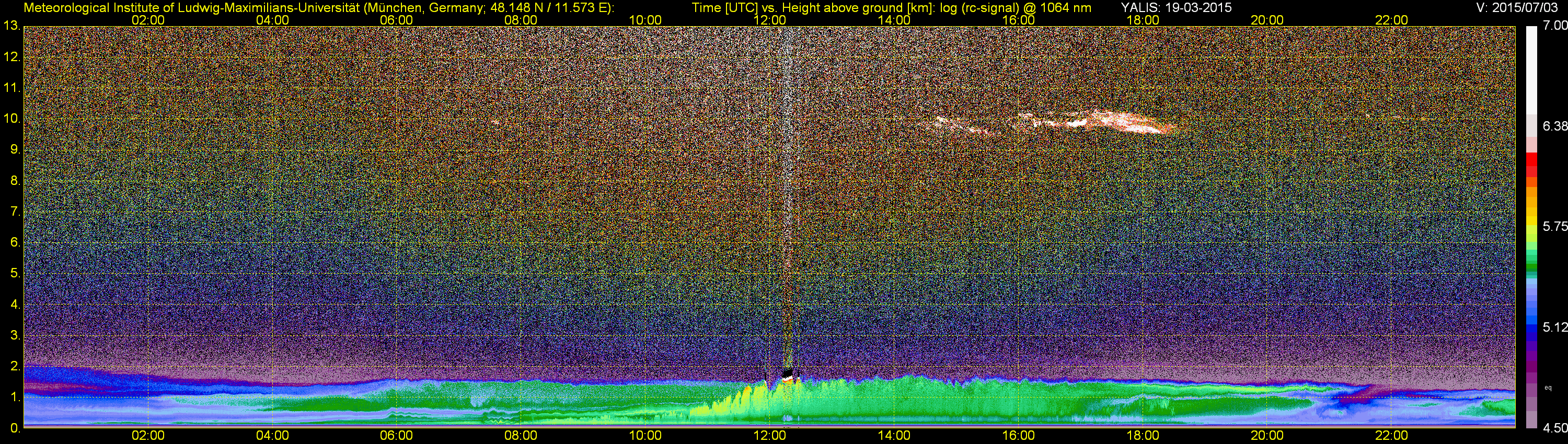Click the 22:00 label on the top time axis
The height and width of the screenshot is (444, 1568).
coord(1391,20)
